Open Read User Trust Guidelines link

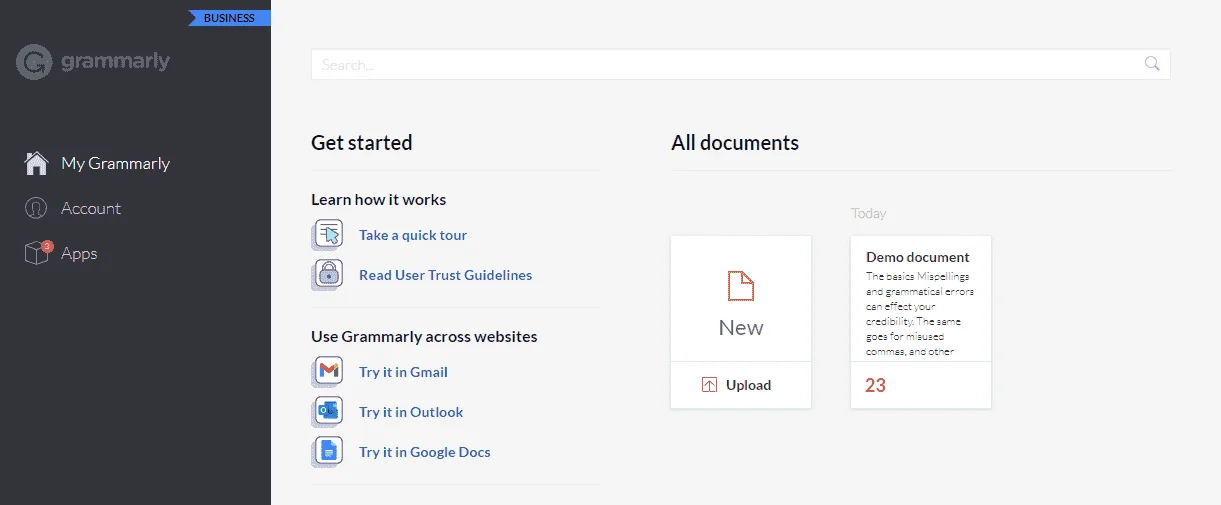[x=446, y=275]
